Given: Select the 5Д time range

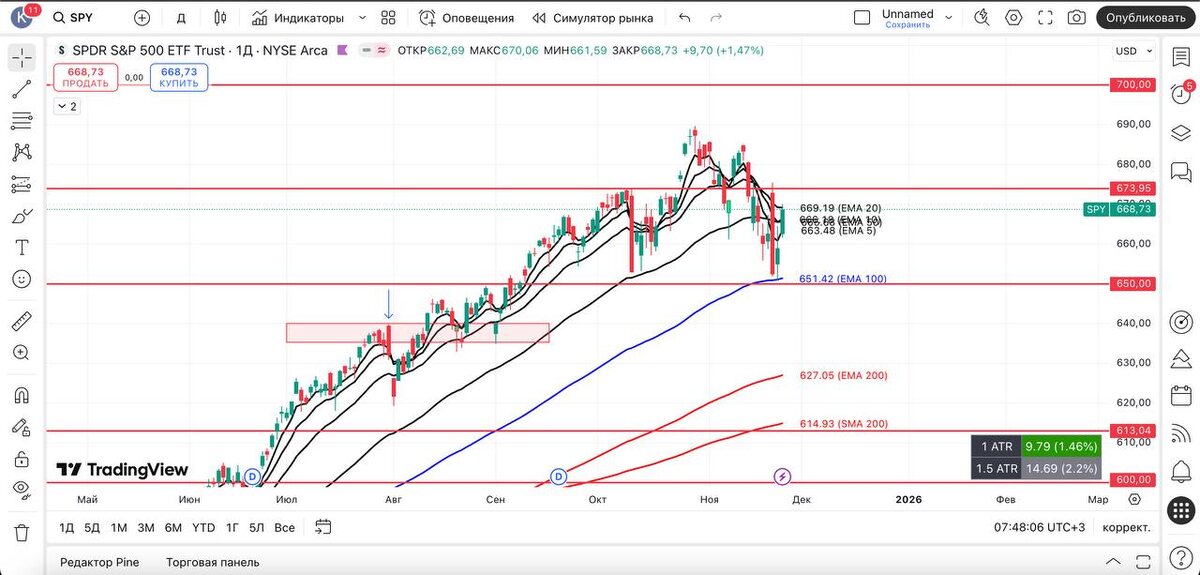Looking at the screenshot, I should pos(92,527).
